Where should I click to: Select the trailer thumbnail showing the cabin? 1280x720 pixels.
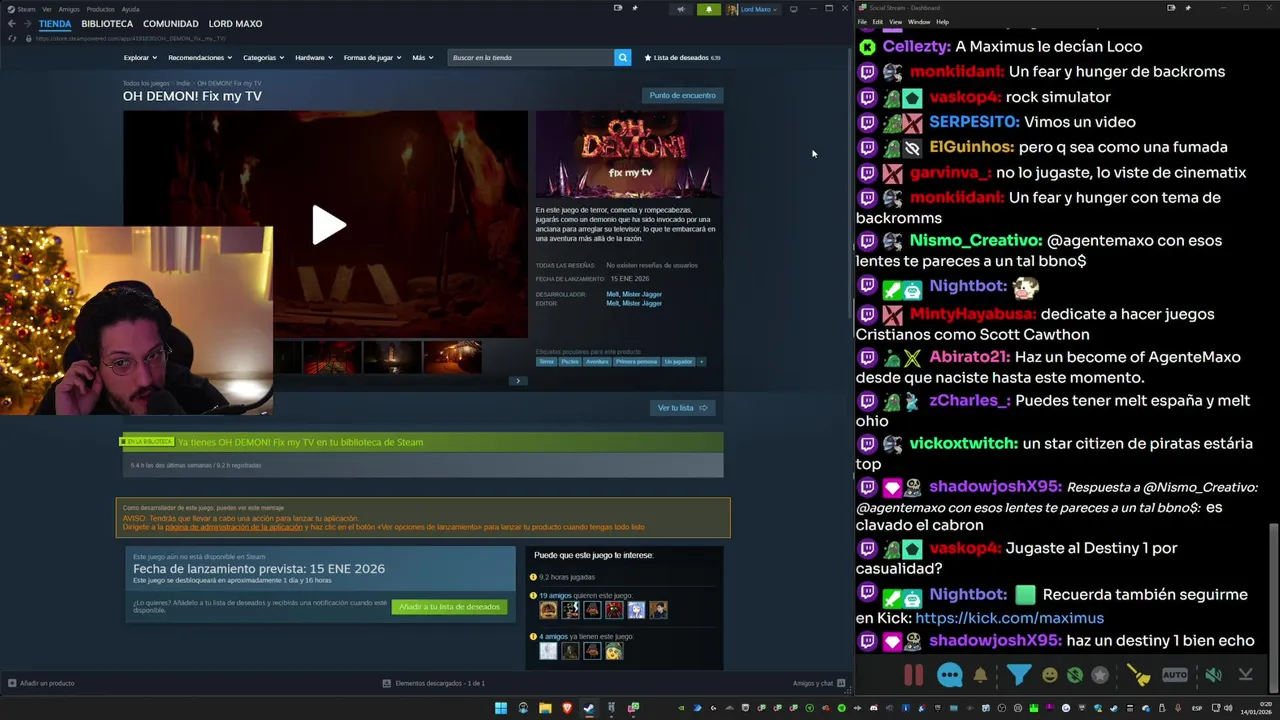click(452, 357)
